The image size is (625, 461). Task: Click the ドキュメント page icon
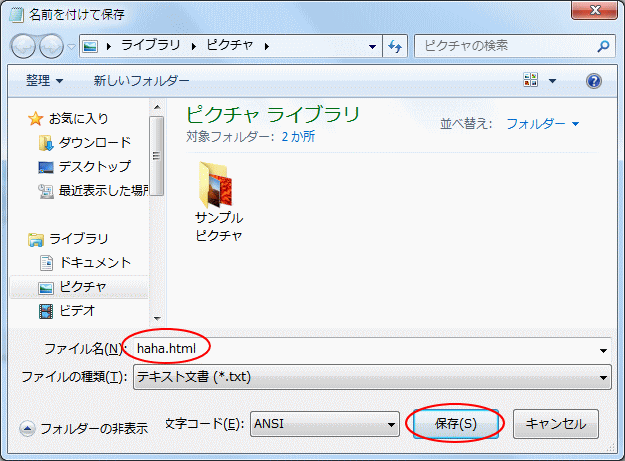coord(46,263)
